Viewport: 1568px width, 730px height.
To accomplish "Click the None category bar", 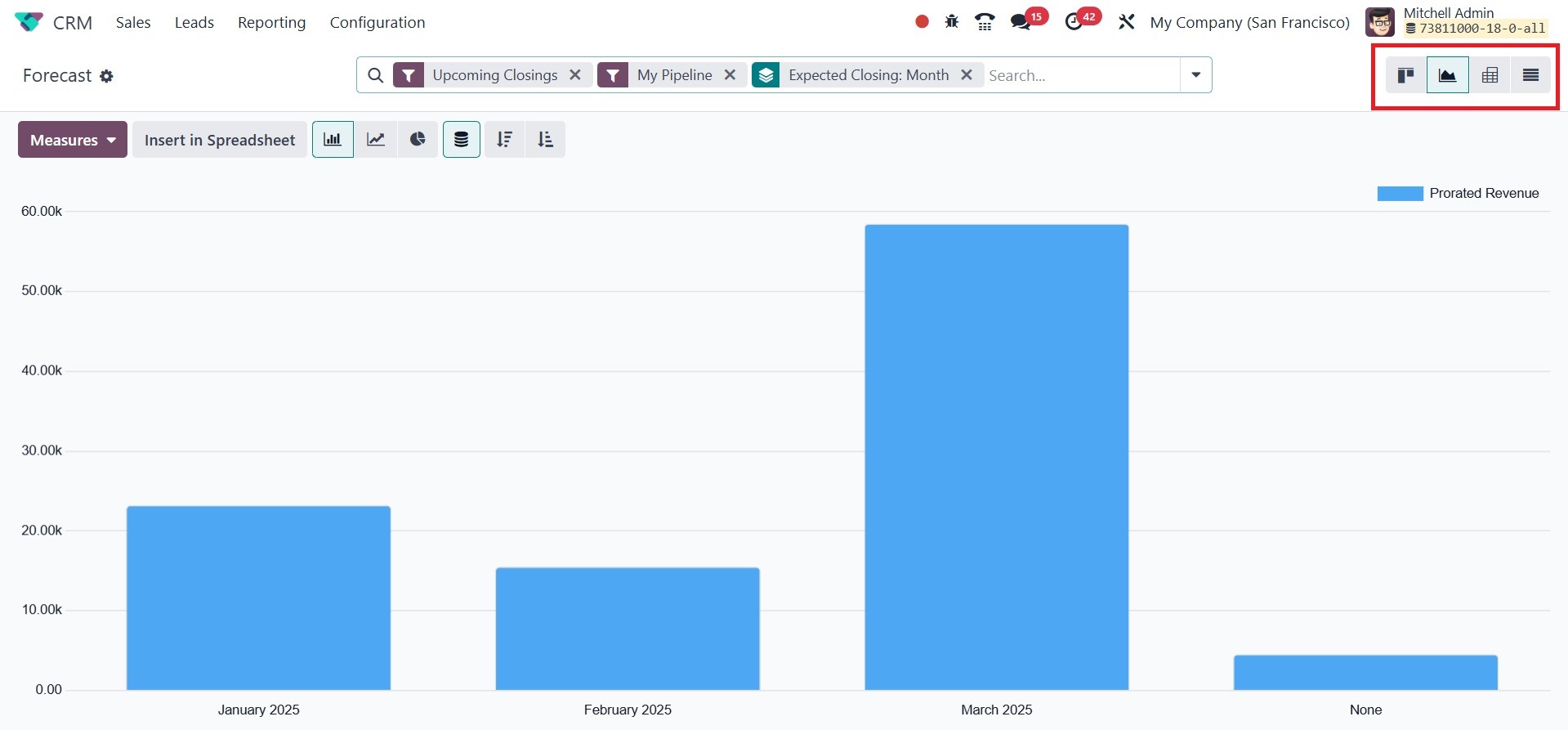I will click(1365, 673).
